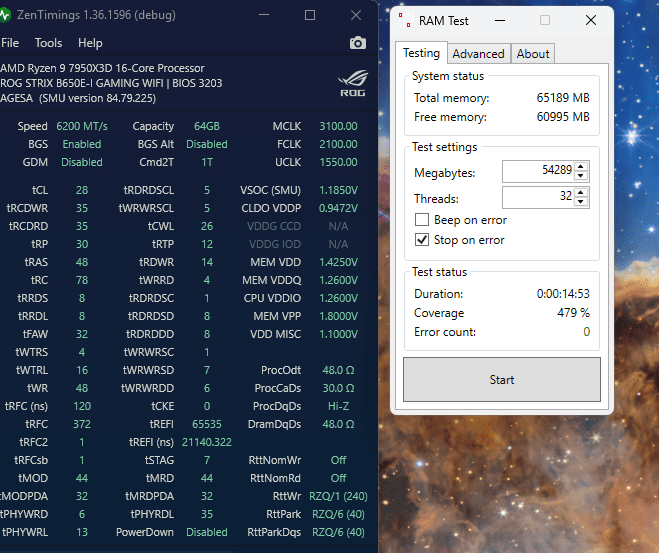Click the Cmd2T value 1T
This screenshot has height=553, width=659.
pos(207,162)
